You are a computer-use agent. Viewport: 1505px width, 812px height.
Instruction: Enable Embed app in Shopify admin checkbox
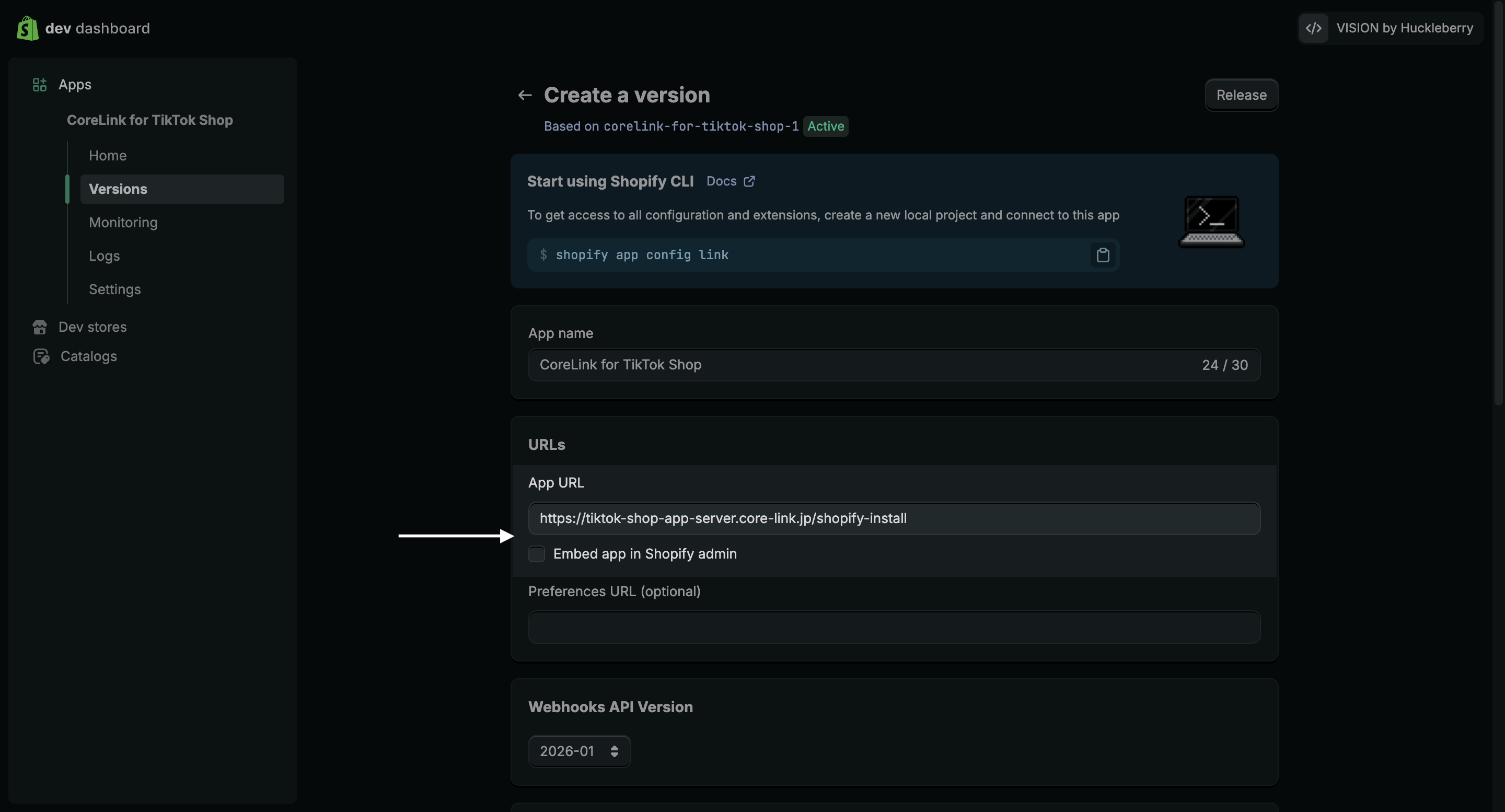[x=536, y=554]
